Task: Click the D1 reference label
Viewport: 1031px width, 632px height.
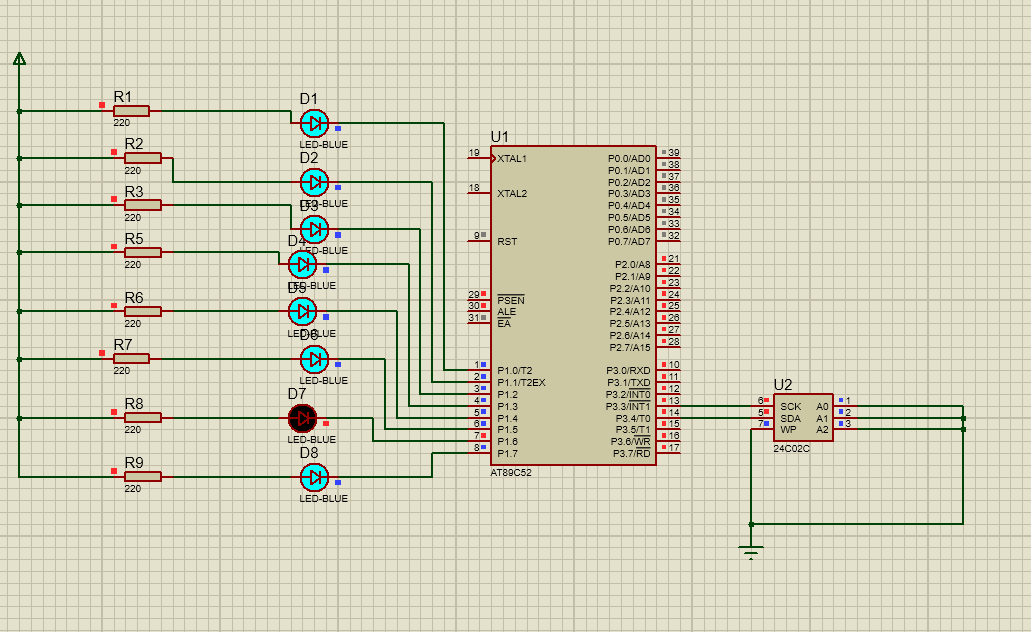Action: (x=309, y=99)
